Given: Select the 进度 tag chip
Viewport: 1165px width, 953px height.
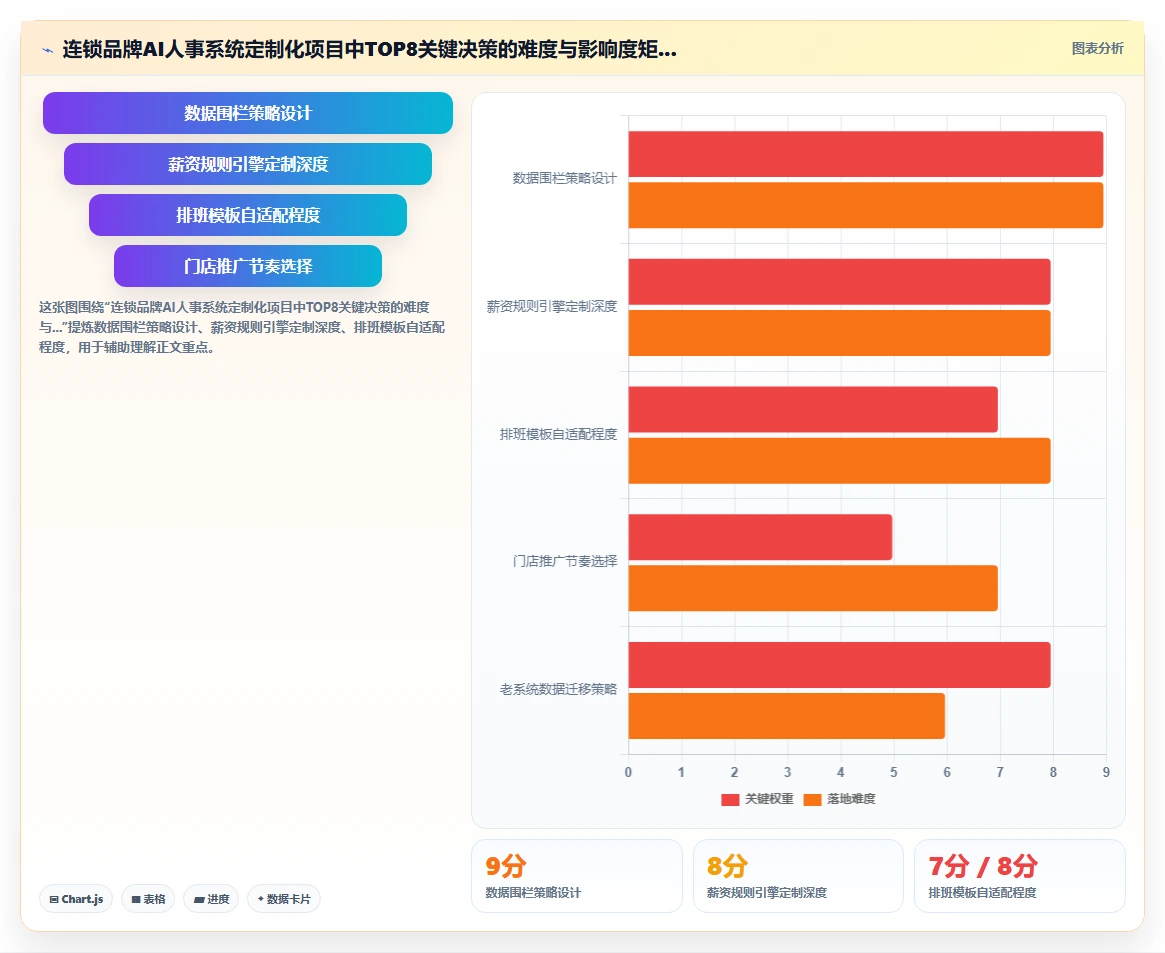Looking at the screenshot, I should click(211, 899).
